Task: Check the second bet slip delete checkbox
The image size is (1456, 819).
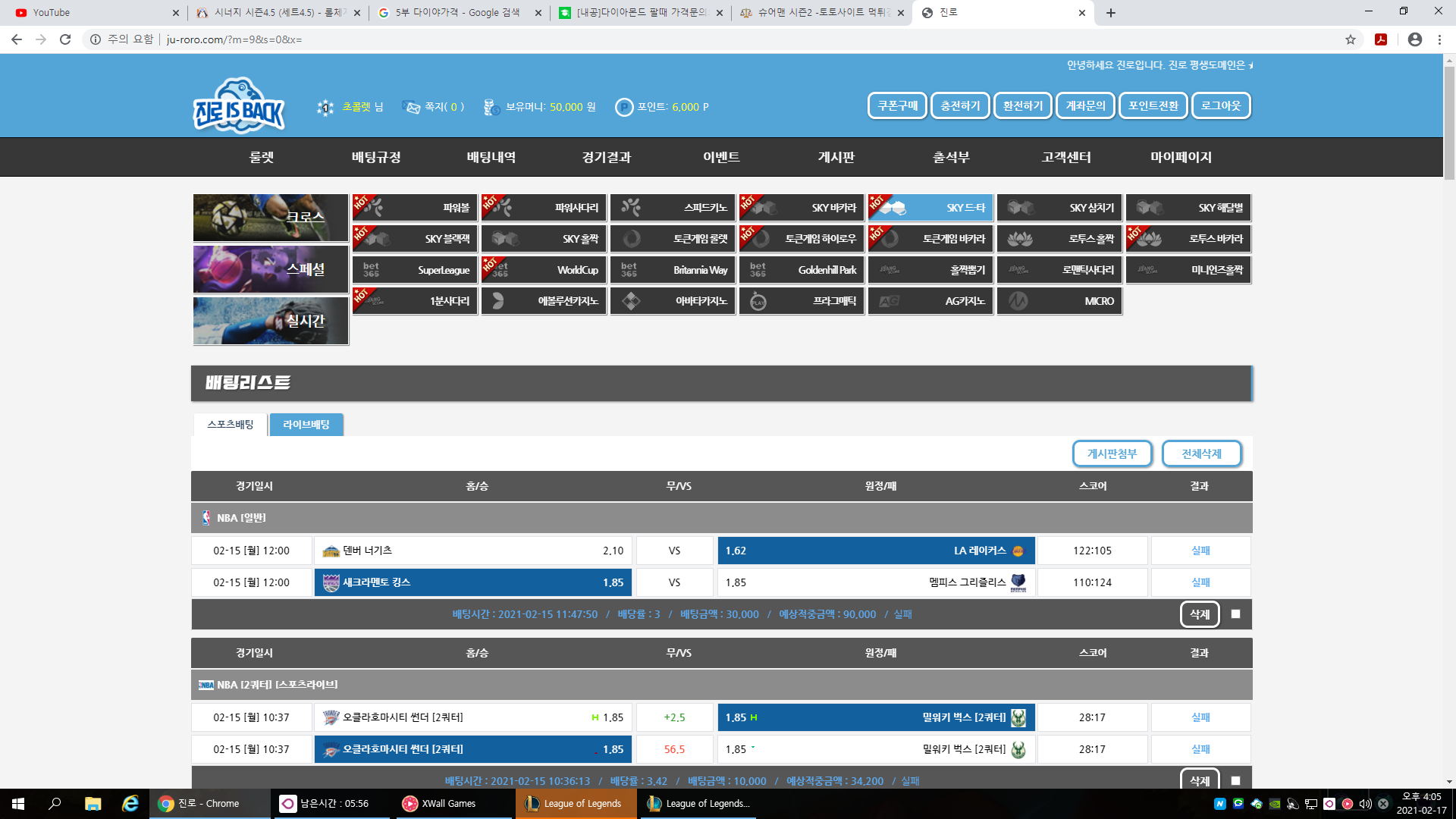Action: pyautogui.click(x=1236, y=780)
